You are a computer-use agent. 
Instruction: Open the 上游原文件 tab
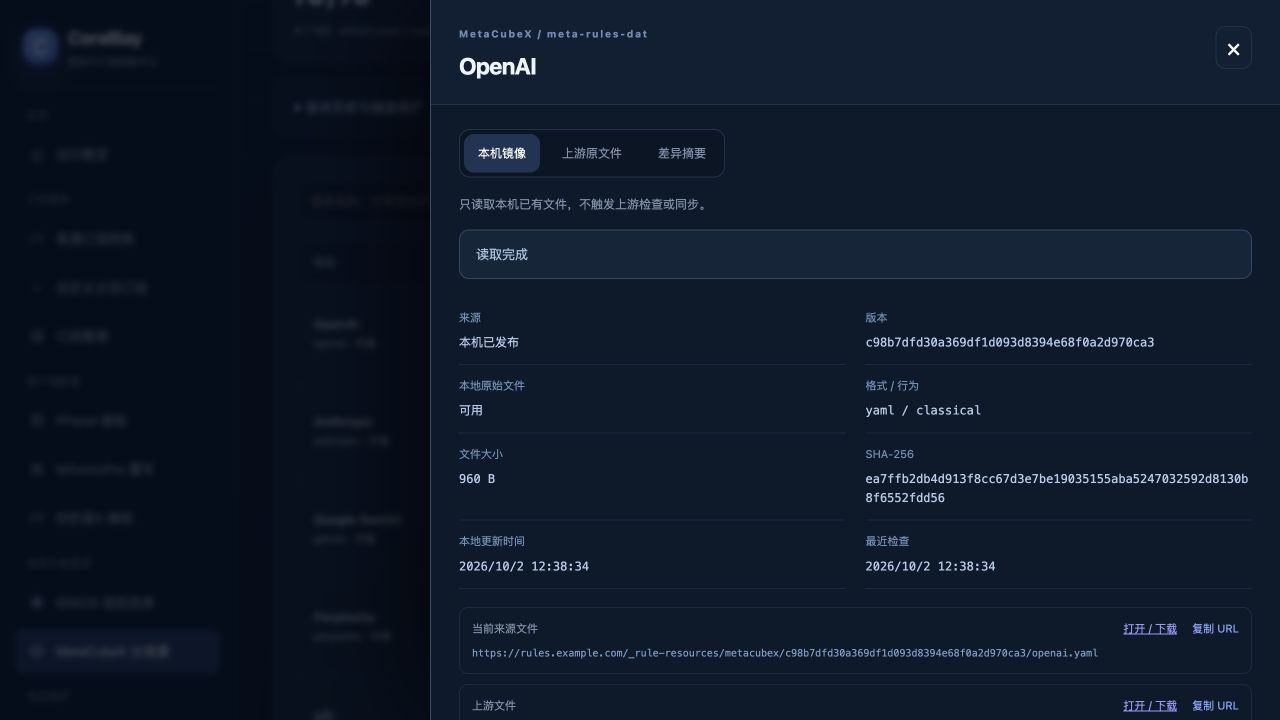coord(592,153)
